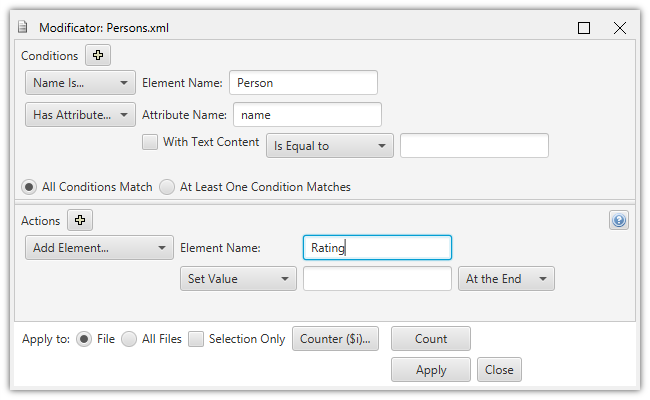Open the Is Equal to dropdown
This screenshot has width=650, height=400.
(329, 146)
